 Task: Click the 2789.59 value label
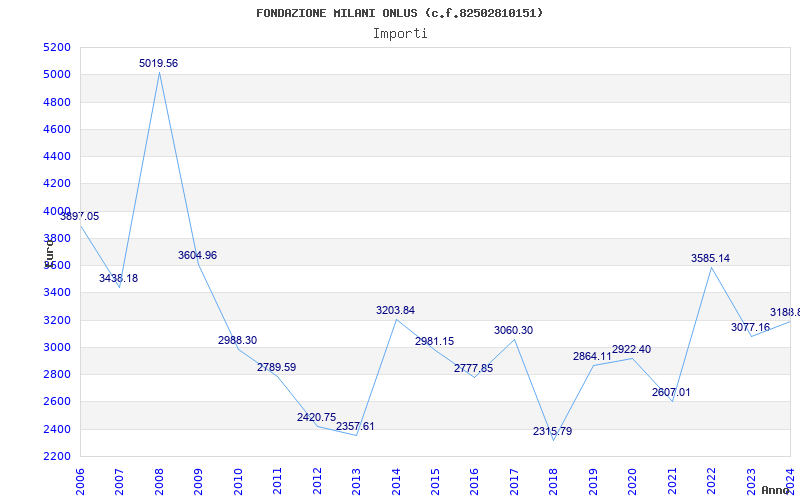click(277, 367)
